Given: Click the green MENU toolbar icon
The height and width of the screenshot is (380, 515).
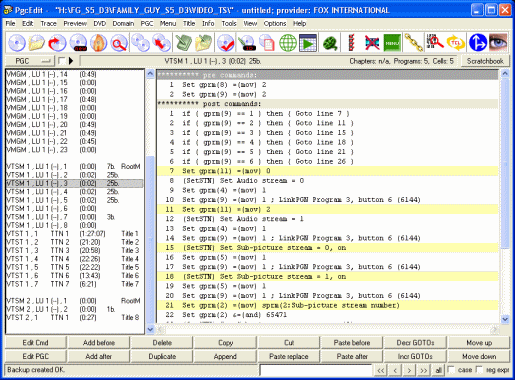Looking at the screenshot, I should click(x=392, y=43).
